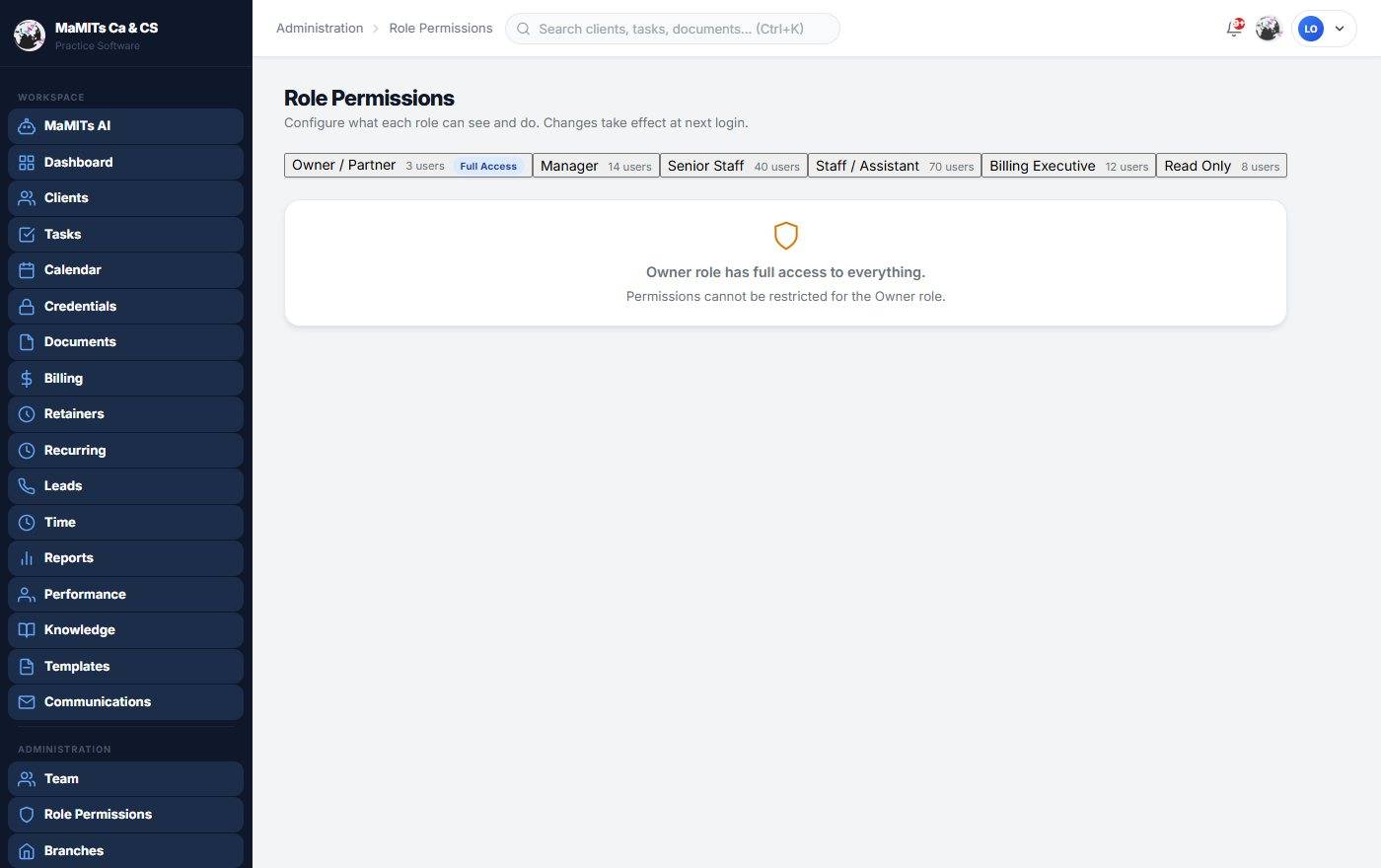This screenshot has height=868, width=1381.
Task: Click the Recurring clock icon
Action: pos(27,451)
